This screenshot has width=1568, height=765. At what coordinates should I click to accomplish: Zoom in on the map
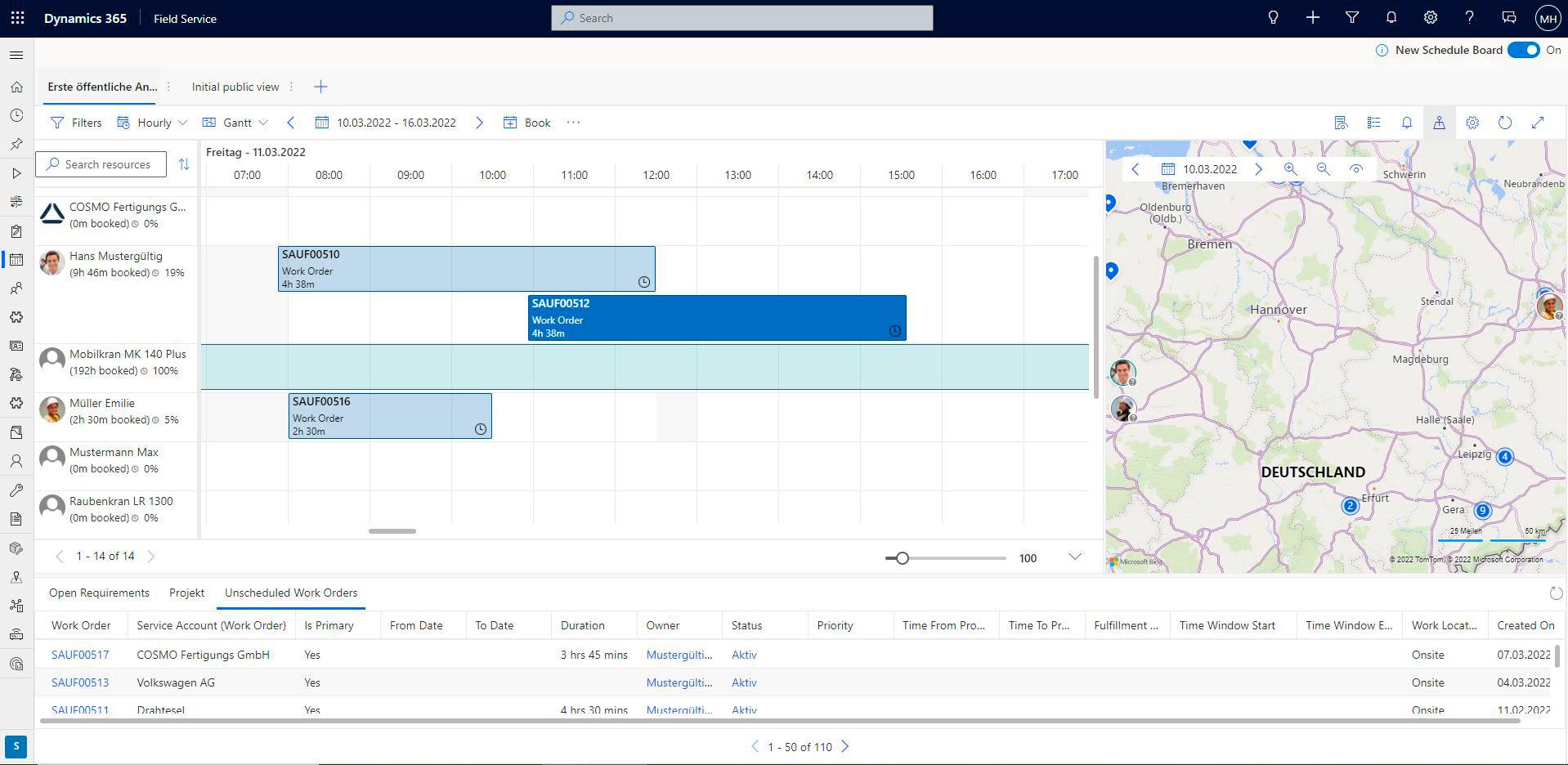tap(1290, 169)
